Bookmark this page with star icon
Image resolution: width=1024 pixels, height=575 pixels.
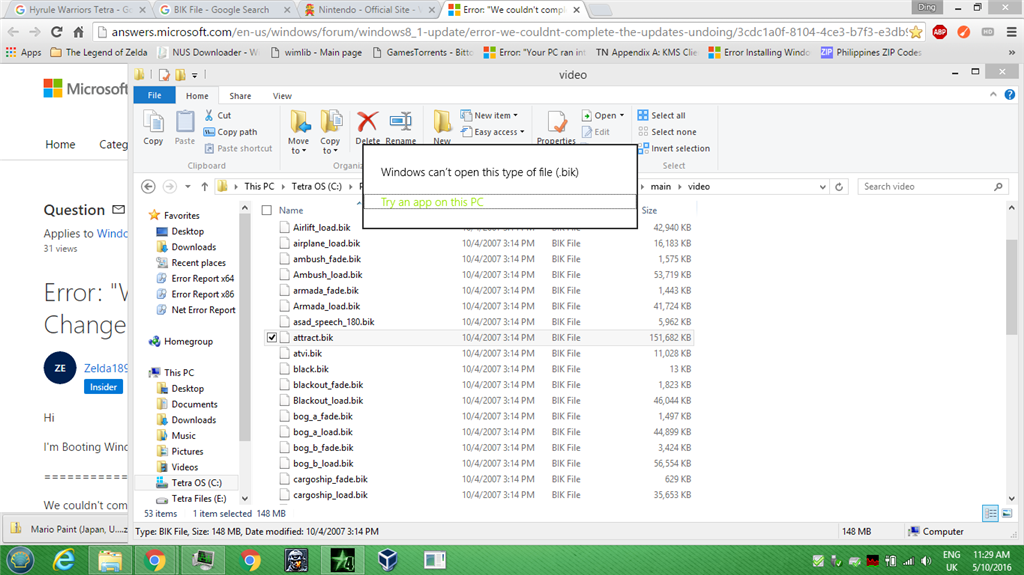click(x=916, y=32)
